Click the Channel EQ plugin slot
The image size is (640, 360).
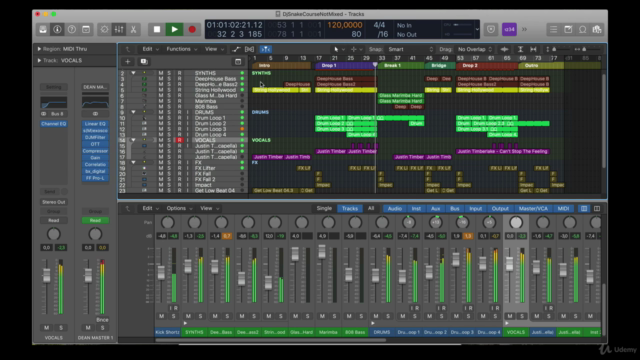[x=53, y=124]
